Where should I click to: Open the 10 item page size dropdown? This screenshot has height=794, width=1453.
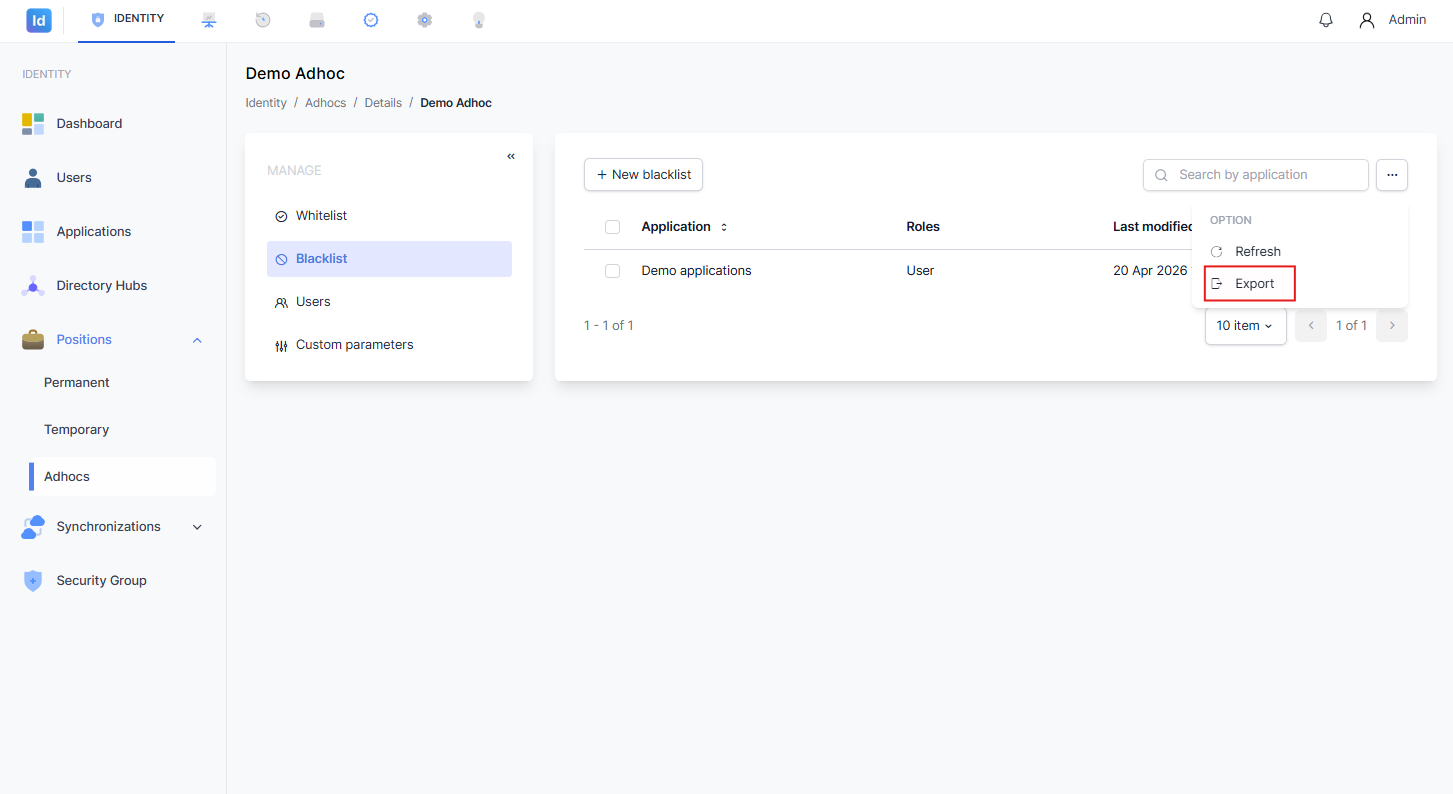coord(1246,326)
